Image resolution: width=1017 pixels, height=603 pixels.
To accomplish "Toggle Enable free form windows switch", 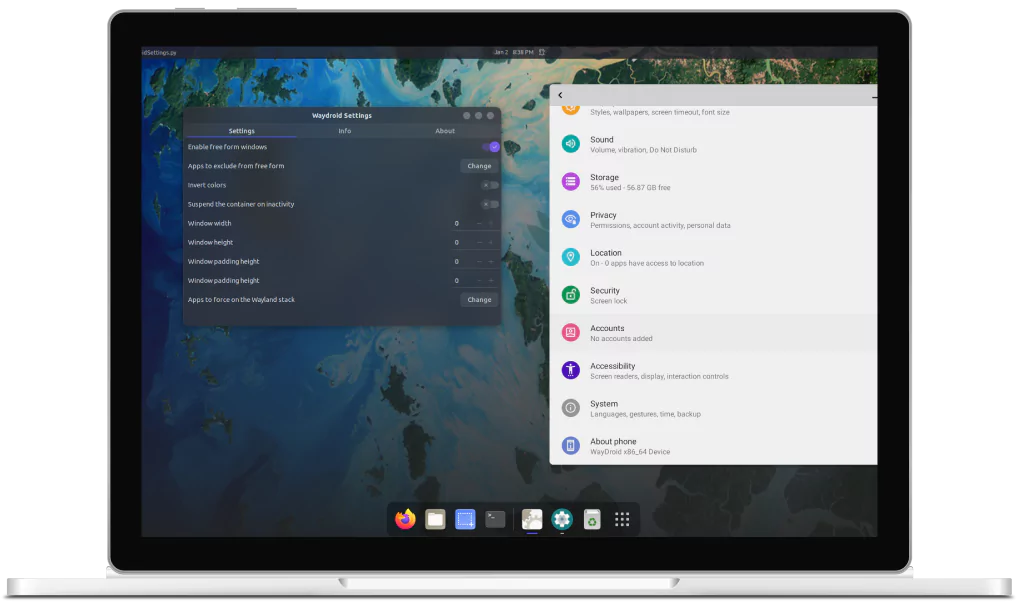I will 491,147.
